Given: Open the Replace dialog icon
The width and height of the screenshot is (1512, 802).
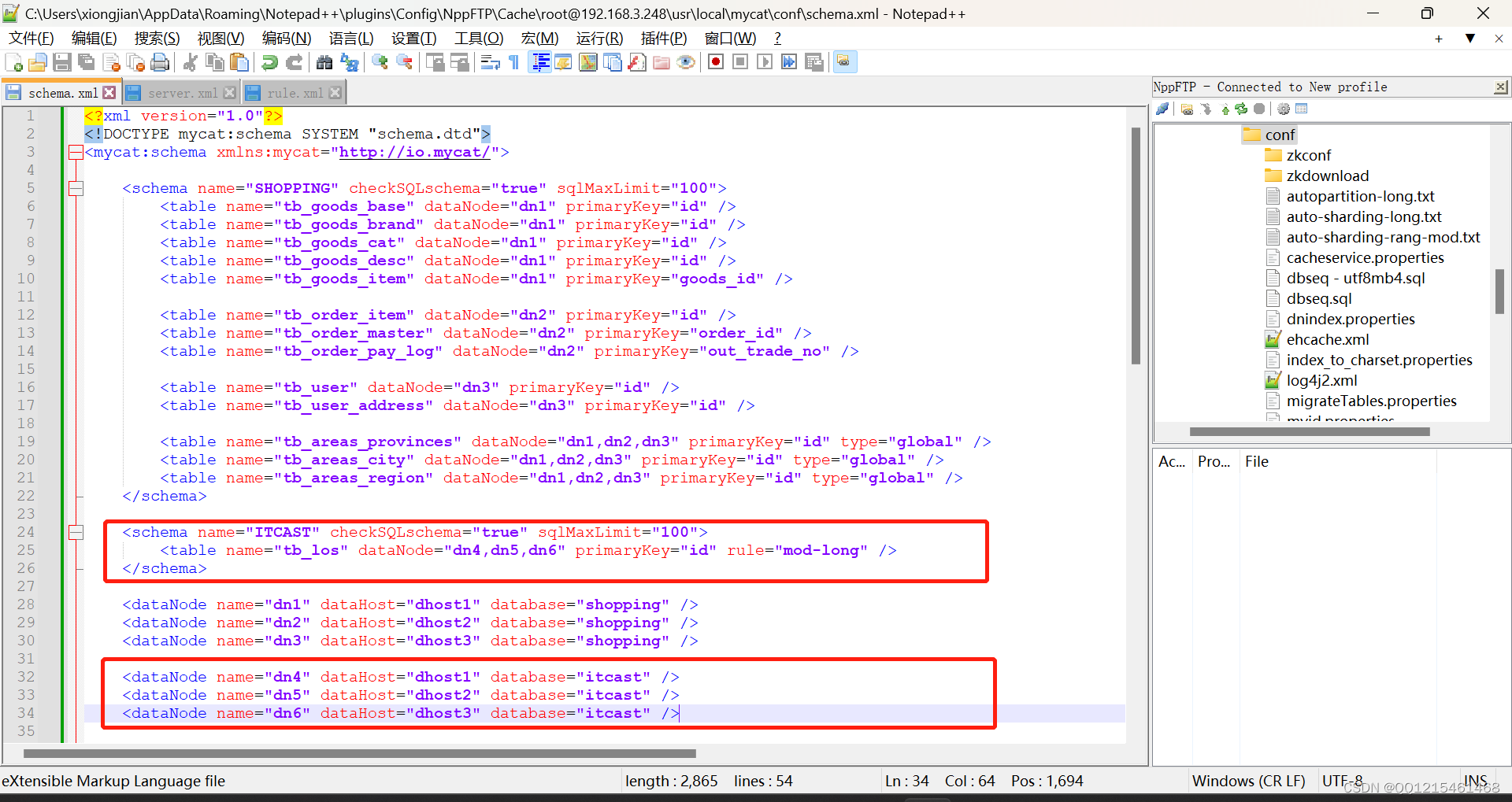Looking at the screenshot, I should coord(349,62).
